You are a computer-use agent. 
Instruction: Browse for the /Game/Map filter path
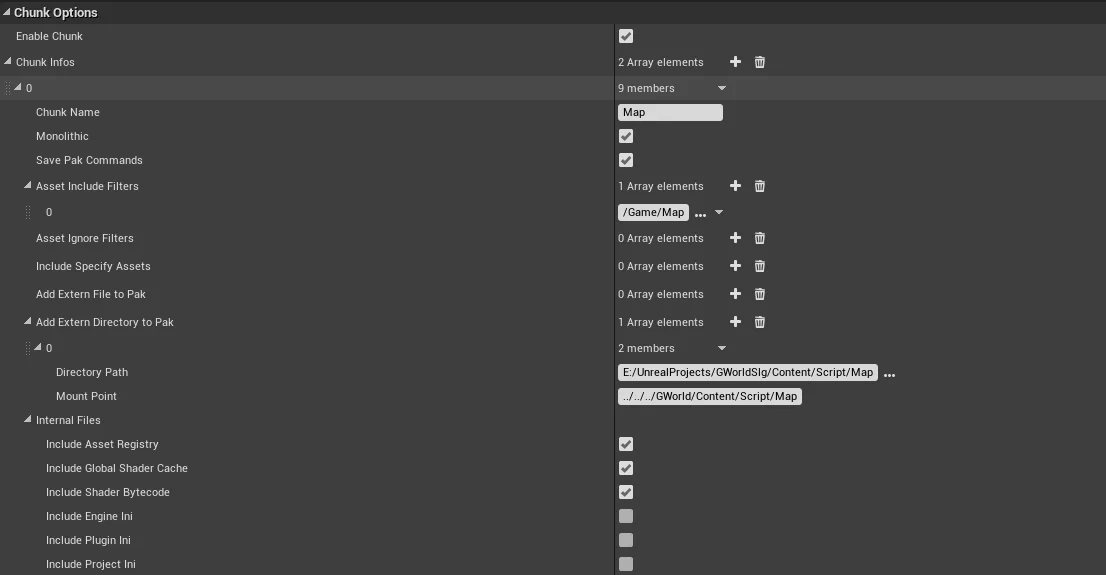click(700, 214)
